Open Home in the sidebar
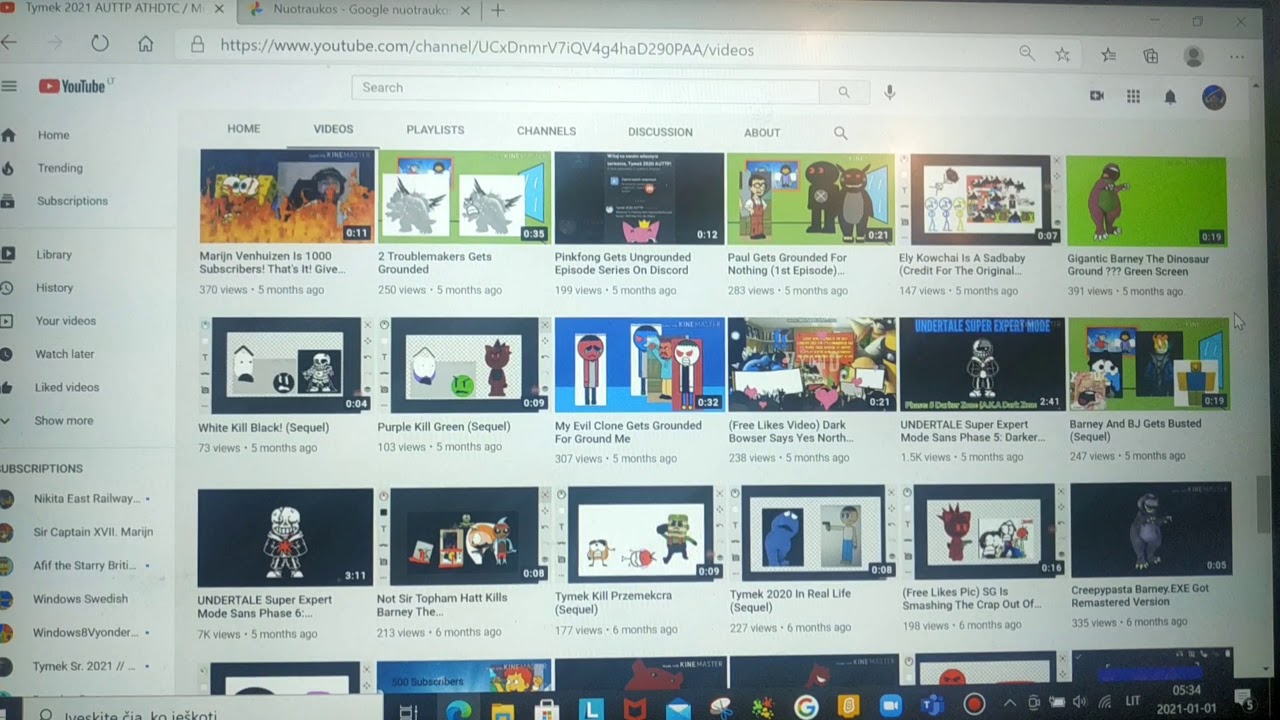1280x720 pixels. tap(53, 135)
